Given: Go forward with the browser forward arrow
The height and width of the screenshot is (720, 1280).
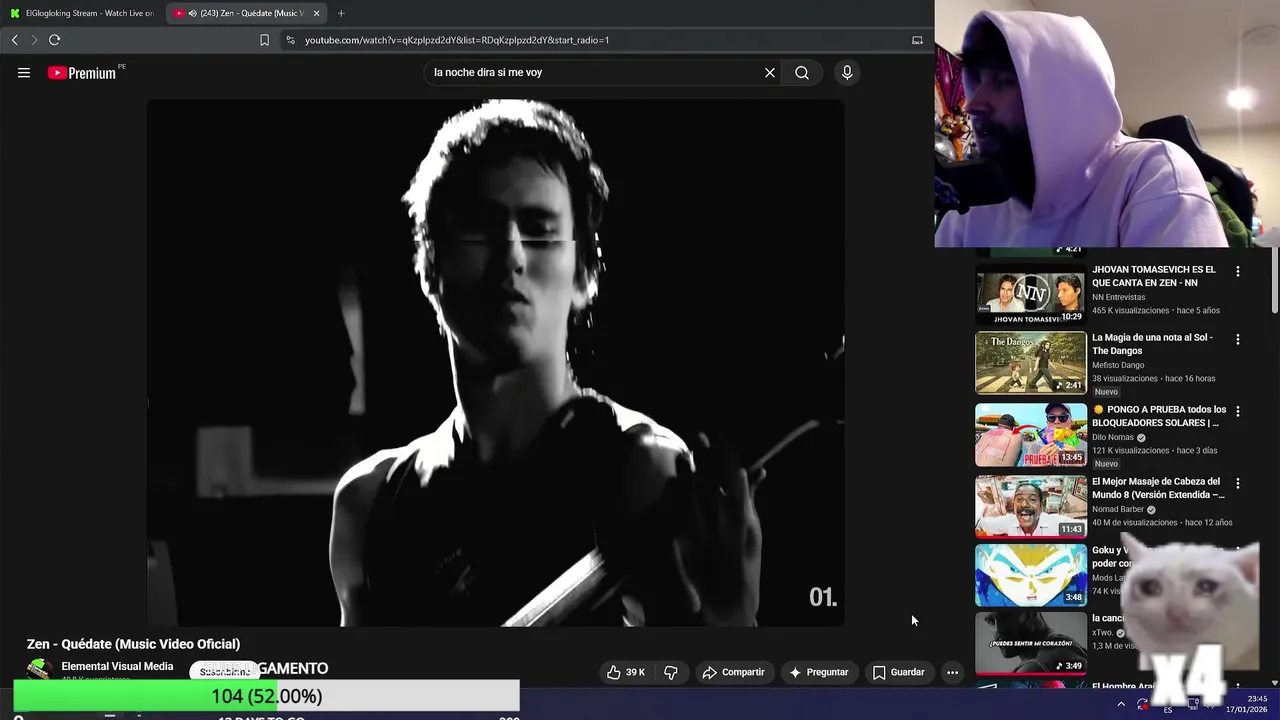Looking at the screenshot, I should coord(34,40).
